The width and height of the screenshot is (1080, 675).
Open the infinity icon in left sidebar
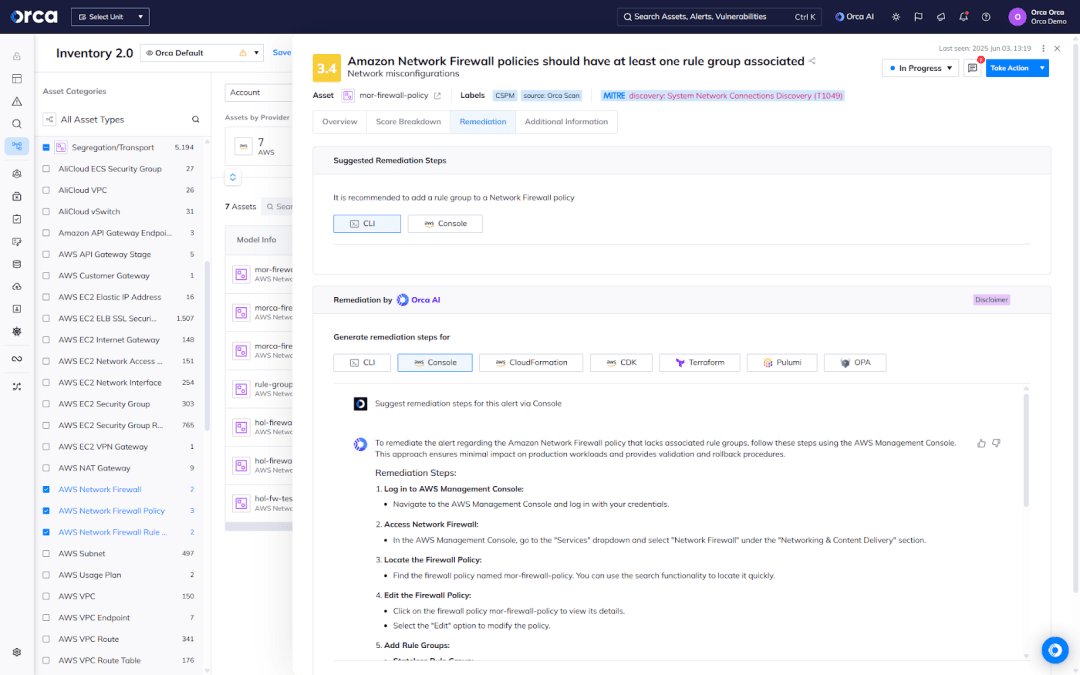point(17,359)
